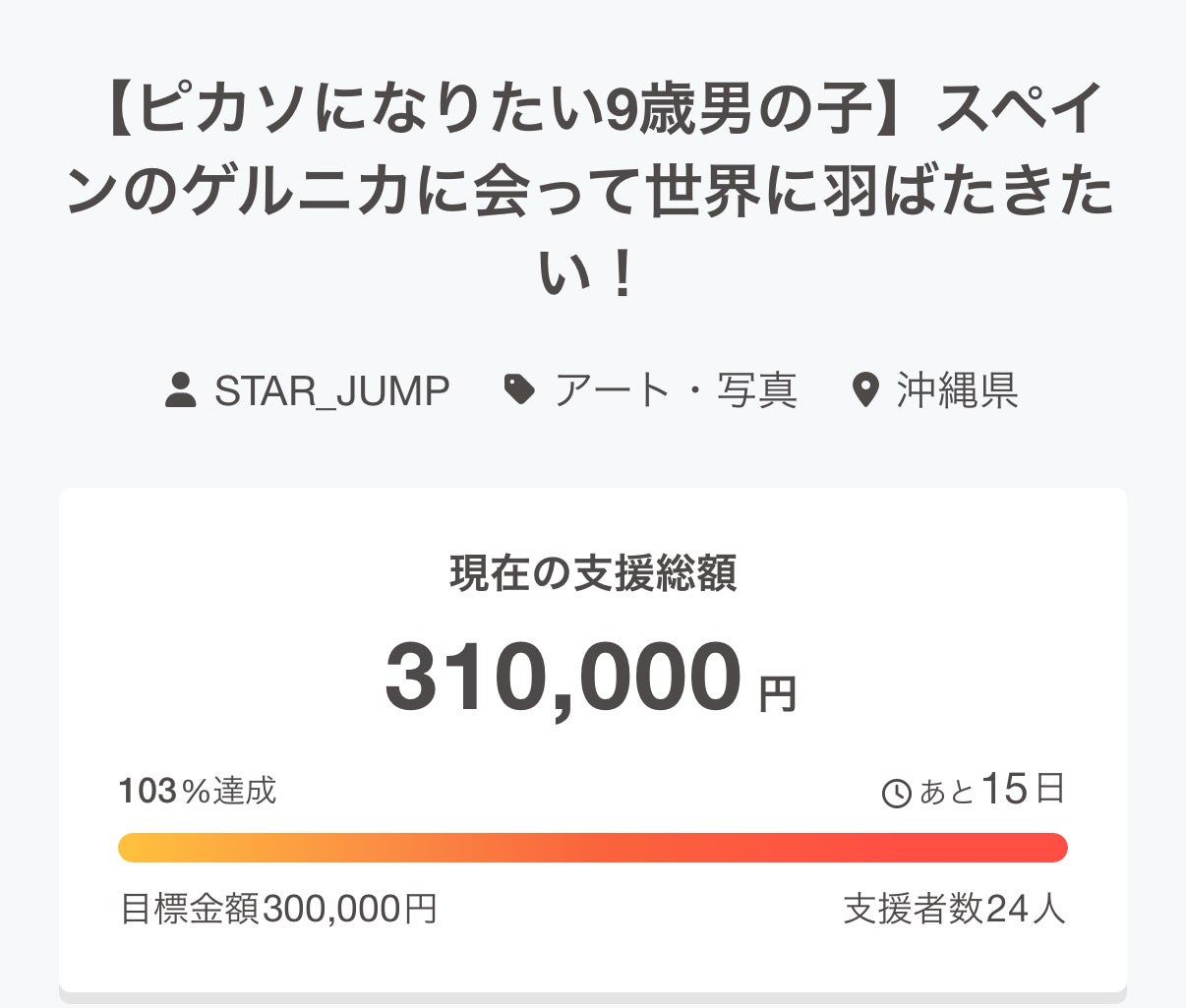Click the user profile icon beside STAR_JUMP
This screenshot has height=1008, width=1186.
tap(180, 390)
